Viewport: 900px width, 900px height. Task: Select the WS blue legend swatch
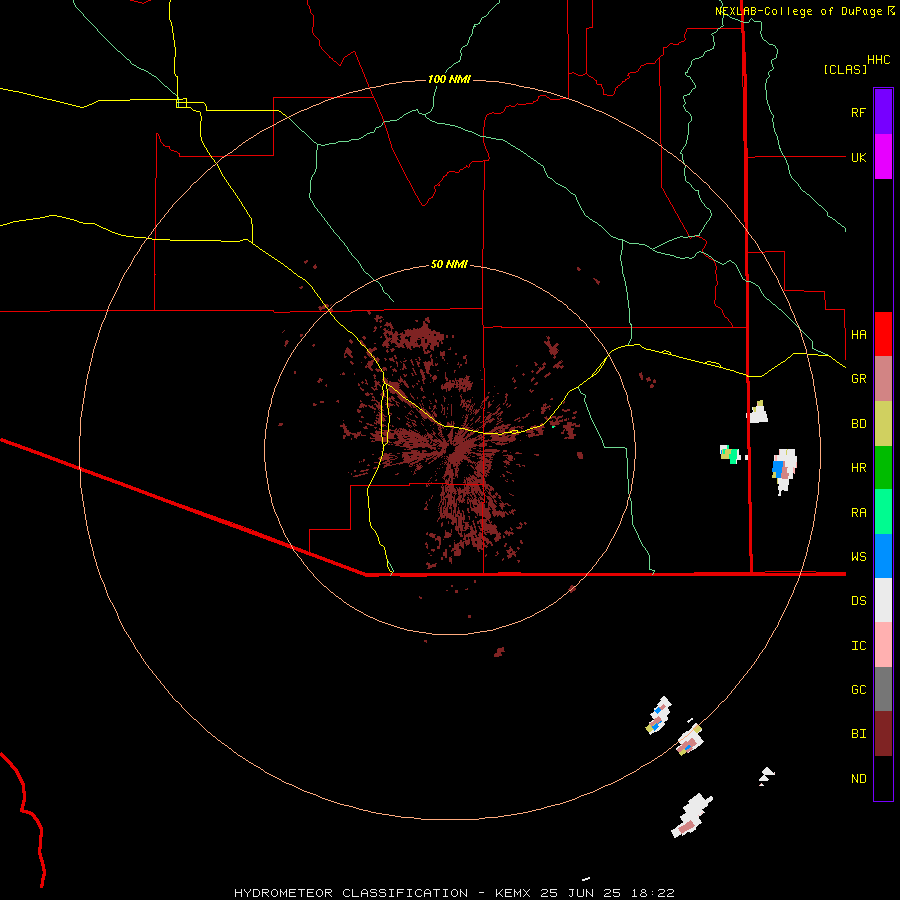coord(883,556)
